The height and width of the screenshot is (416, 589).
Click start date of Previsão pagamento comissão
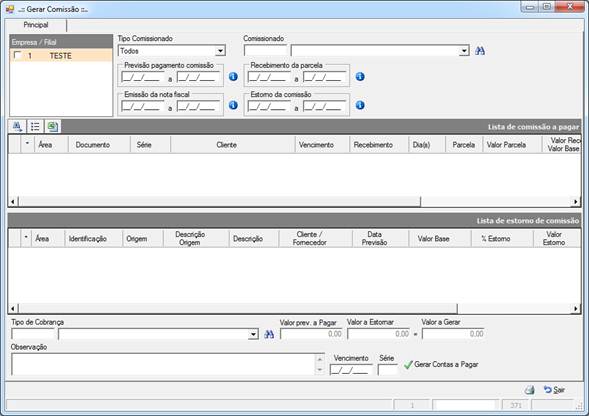point(143,77)
